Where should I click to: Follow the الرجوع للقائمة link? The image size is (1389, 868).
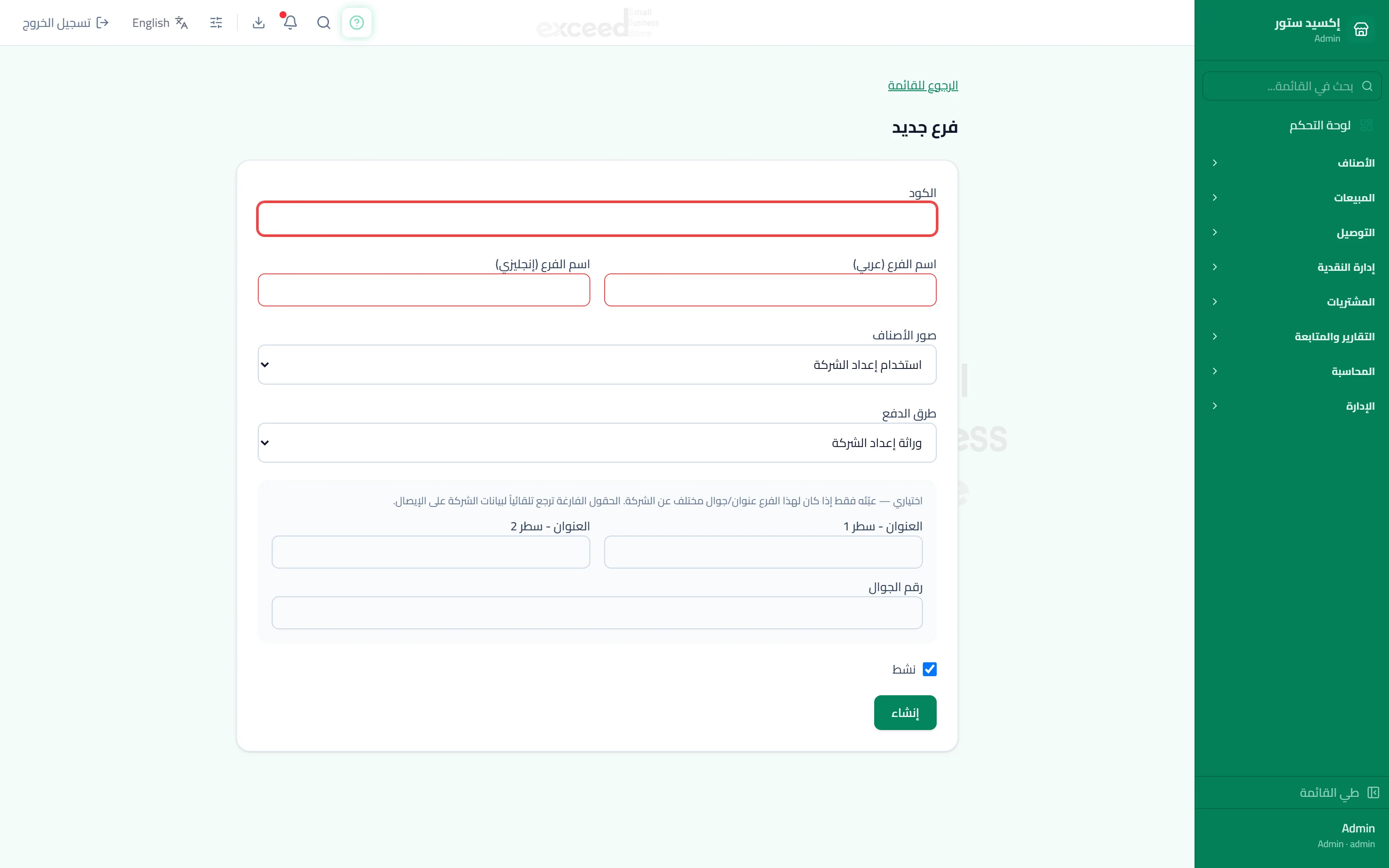[x=923, y=85]
